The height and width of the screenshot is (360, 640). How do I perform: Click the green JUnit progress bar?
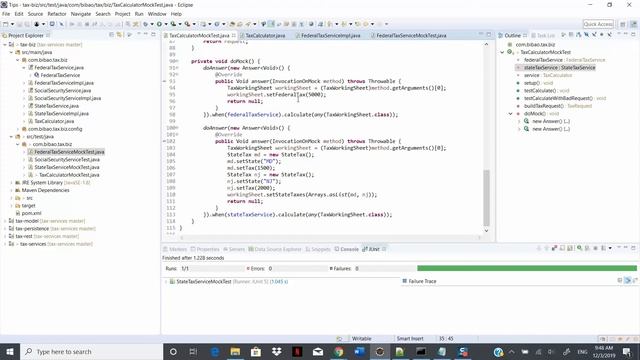click(527, 268)
